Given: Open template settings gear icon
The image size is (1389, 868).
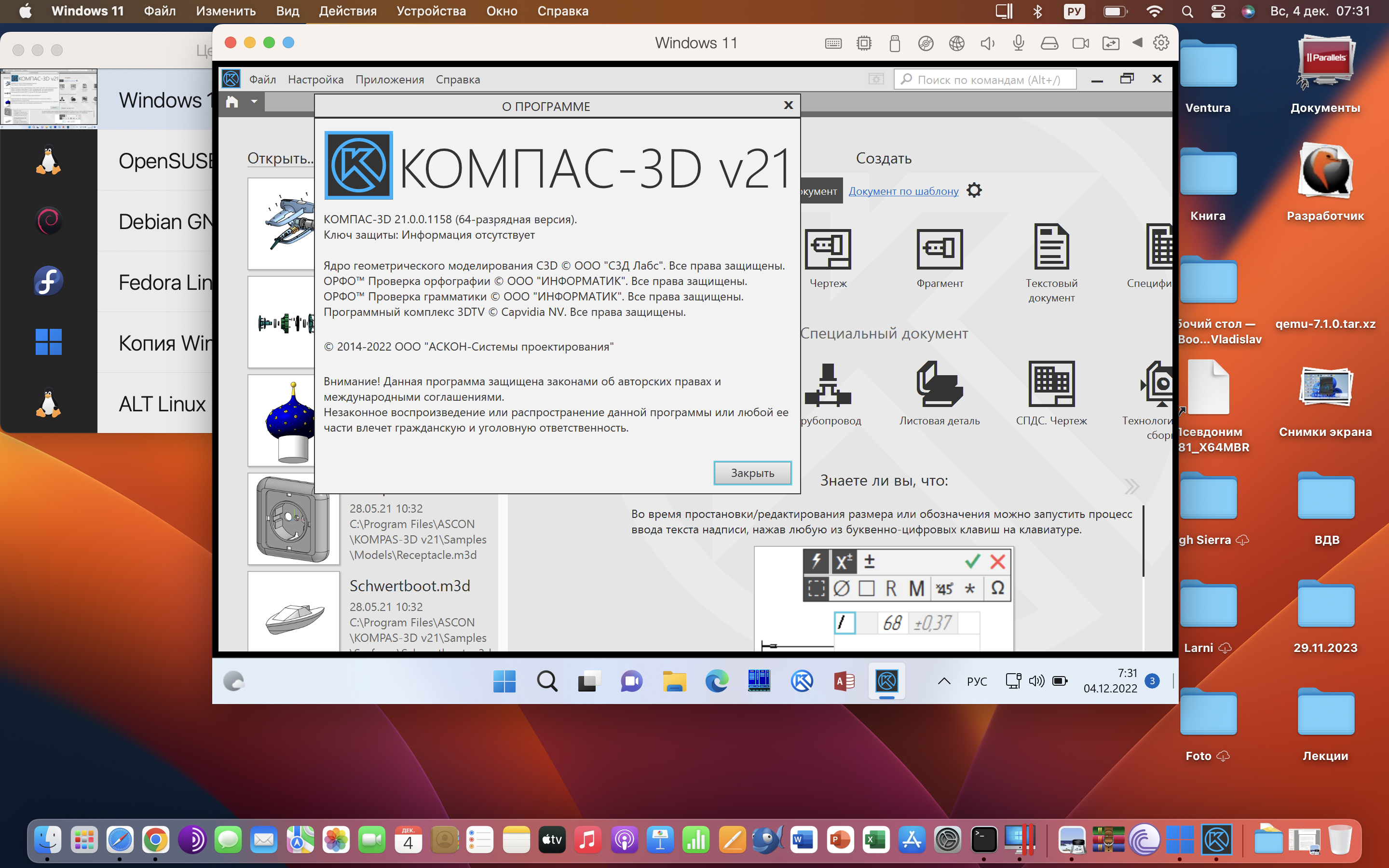Looking at the screenshot, I should pos(974,190).
